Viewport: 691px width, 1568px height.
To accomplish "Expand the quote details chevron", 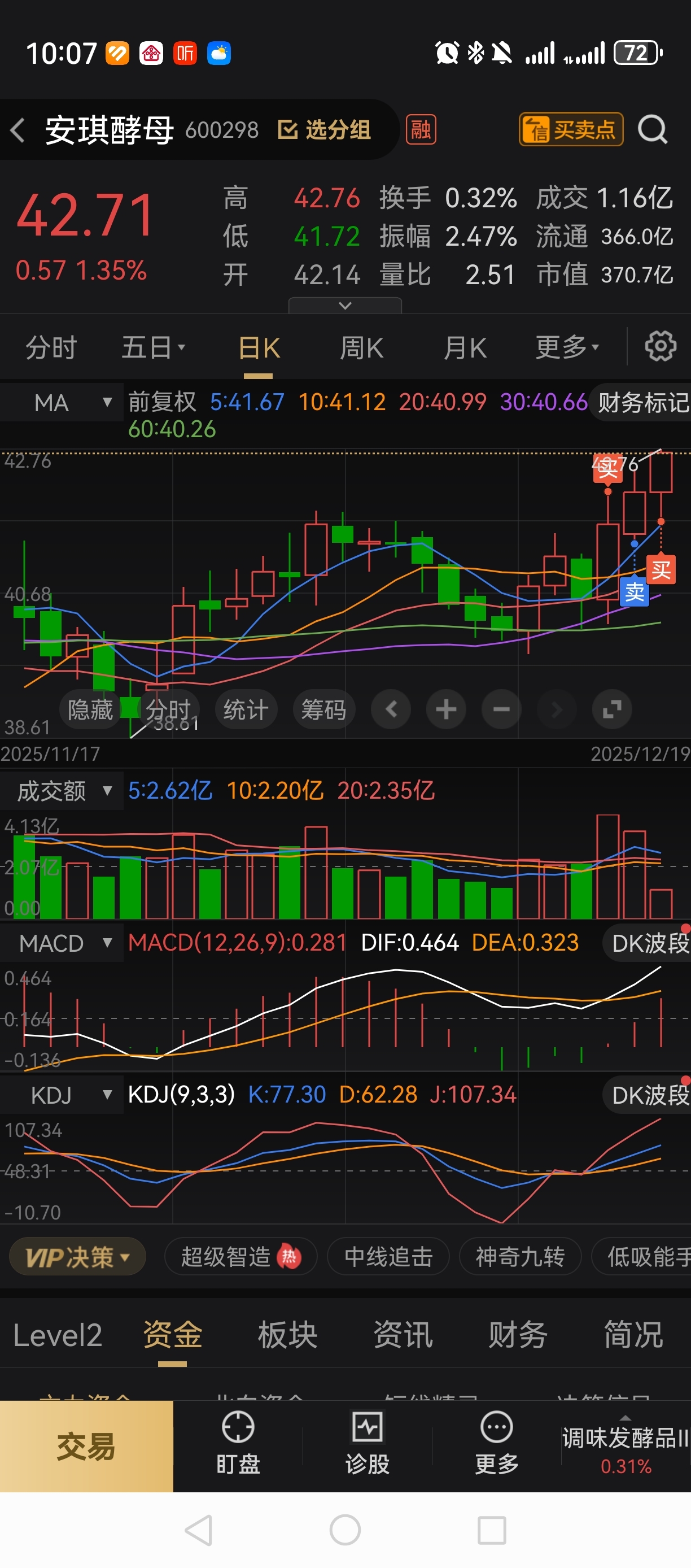I will click(345, 305).
